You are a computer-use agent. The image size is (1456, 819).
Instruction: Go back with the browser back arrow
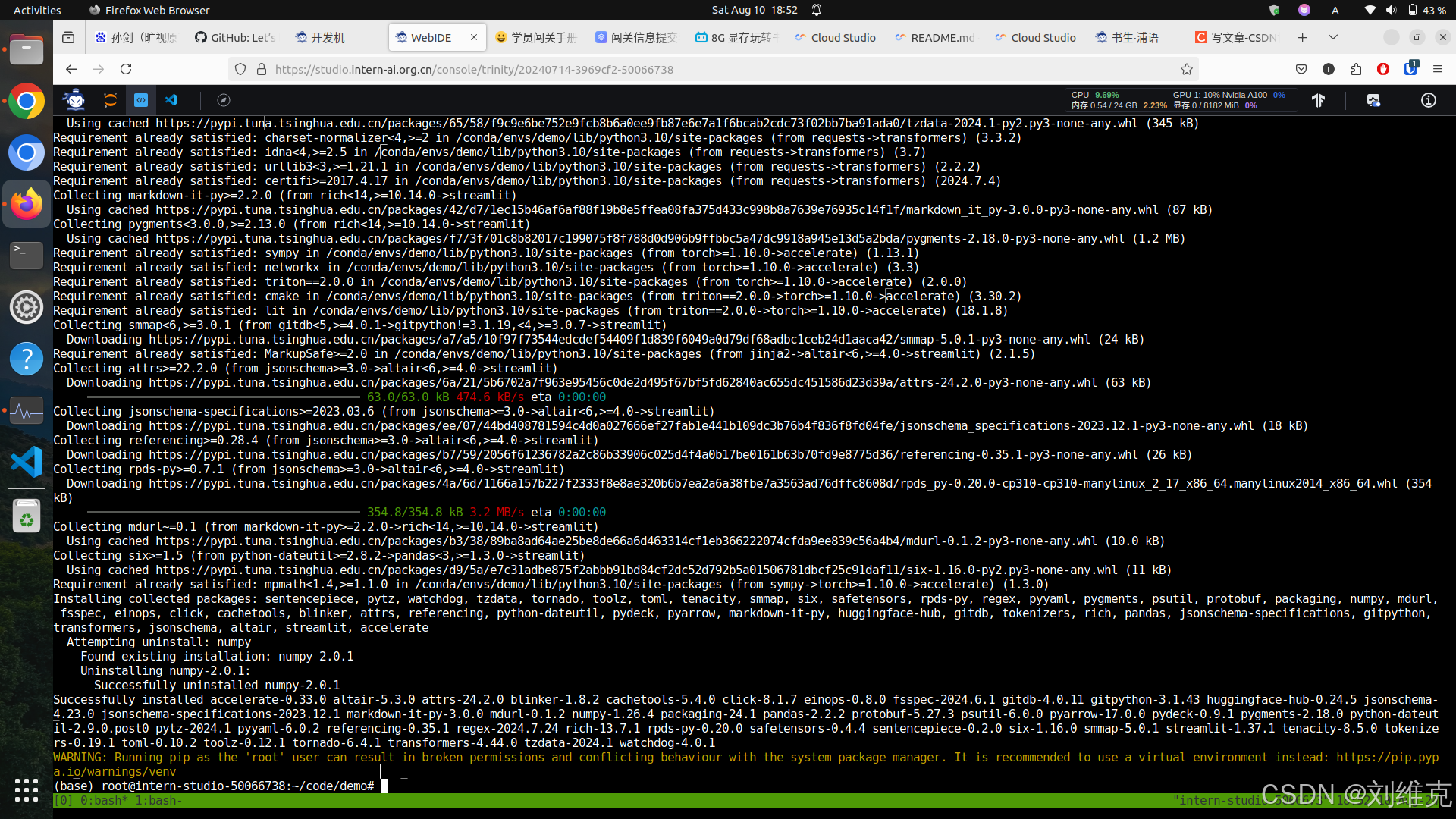coord(71,69)
